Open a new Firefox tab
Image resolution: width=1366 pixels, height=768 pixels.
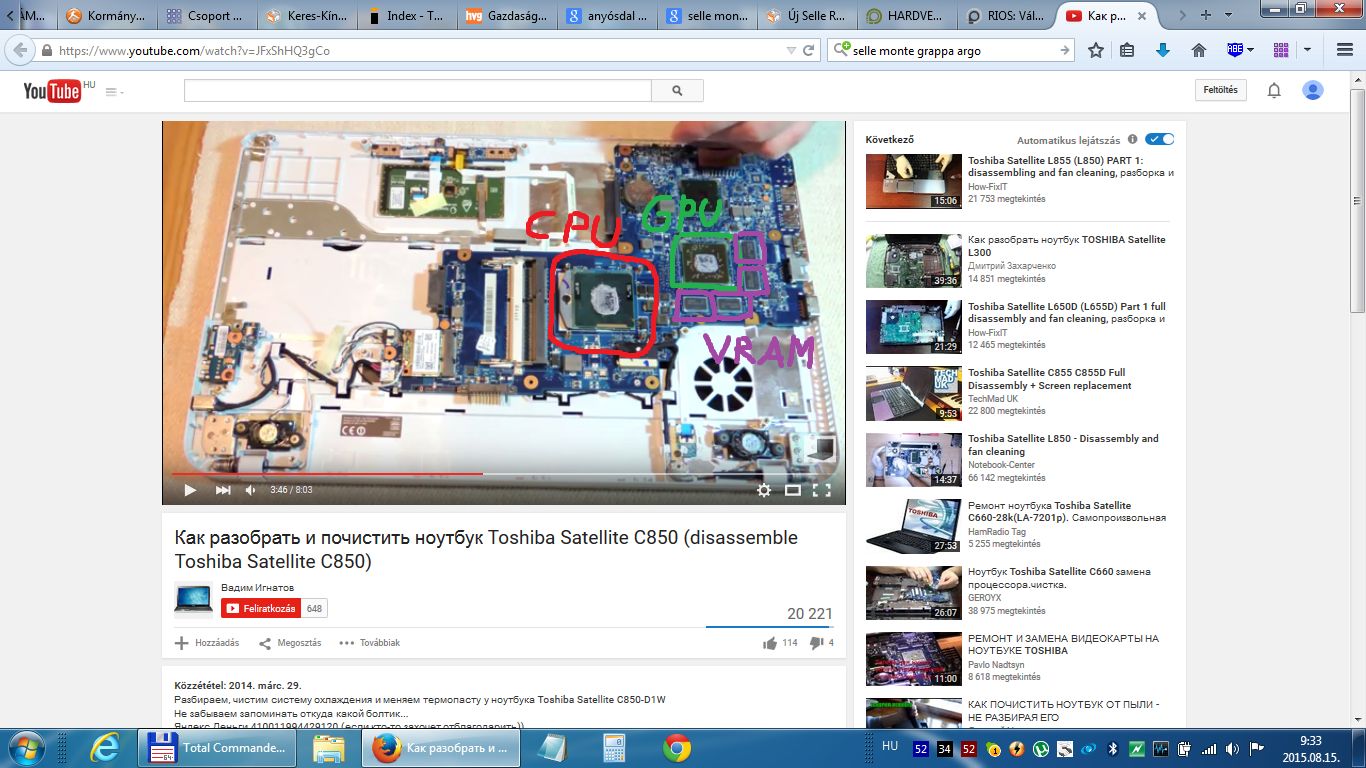[1206, 15]
